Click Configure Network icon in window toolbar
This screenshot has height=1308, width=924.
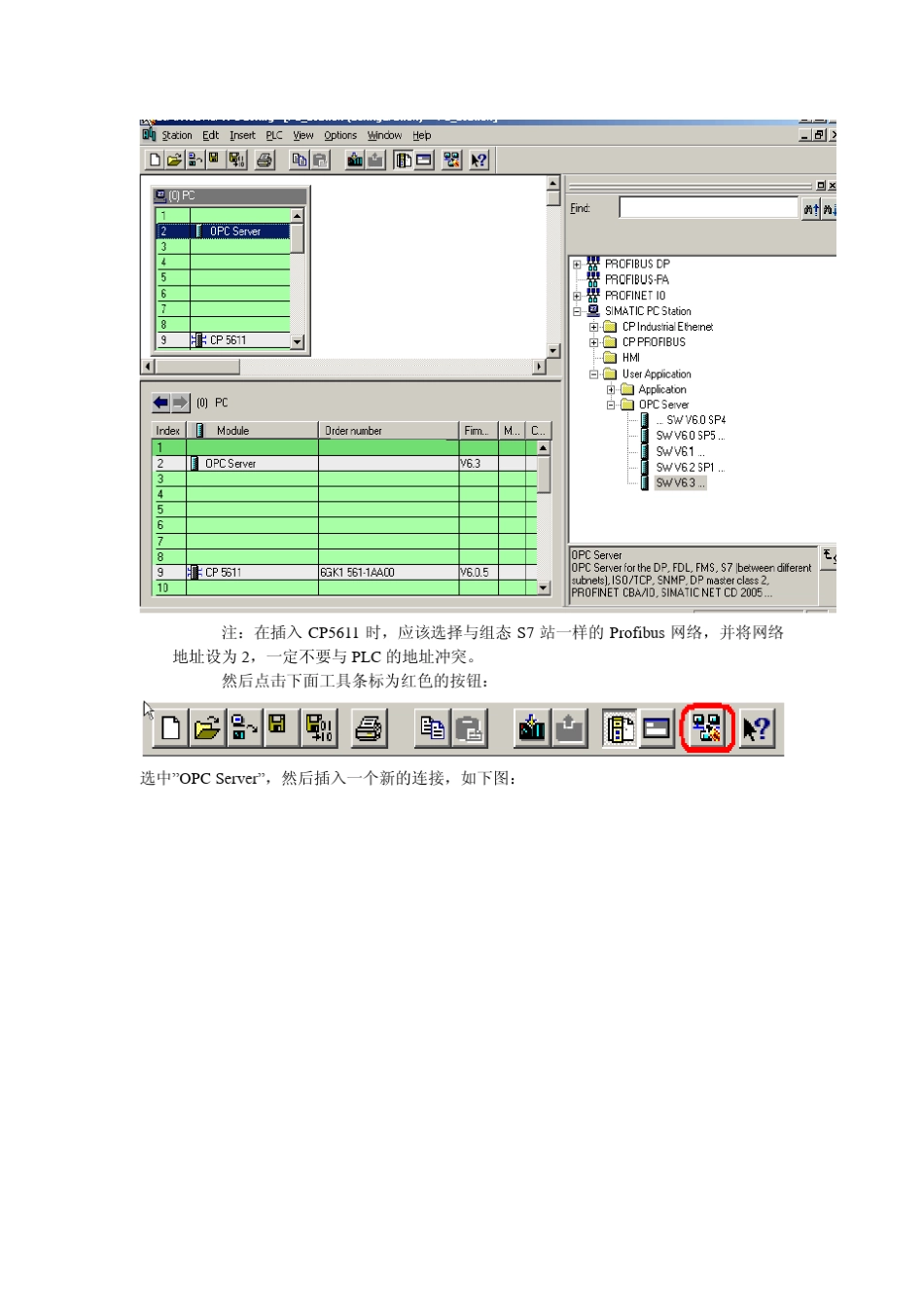coord(451,160)
